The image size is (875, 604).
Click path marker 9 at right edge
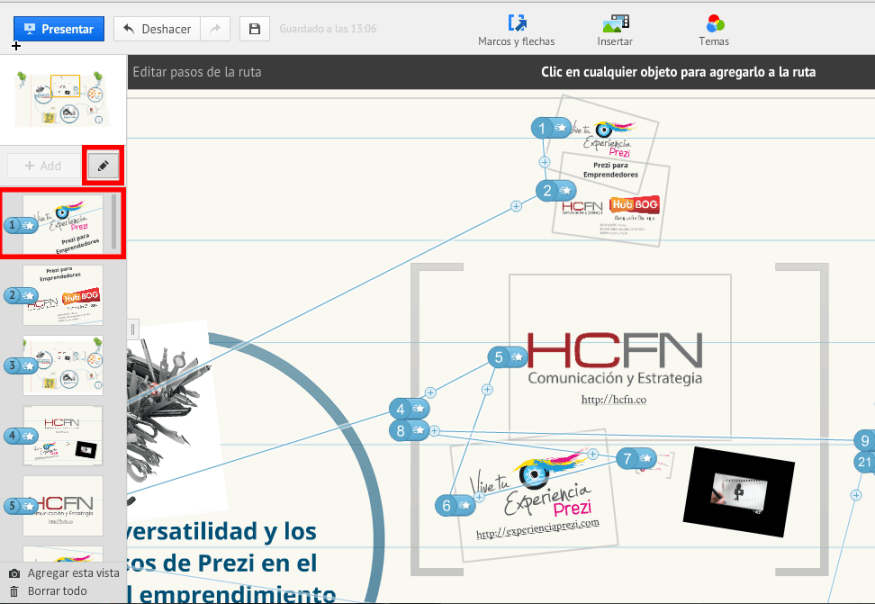tap(864, 440)
